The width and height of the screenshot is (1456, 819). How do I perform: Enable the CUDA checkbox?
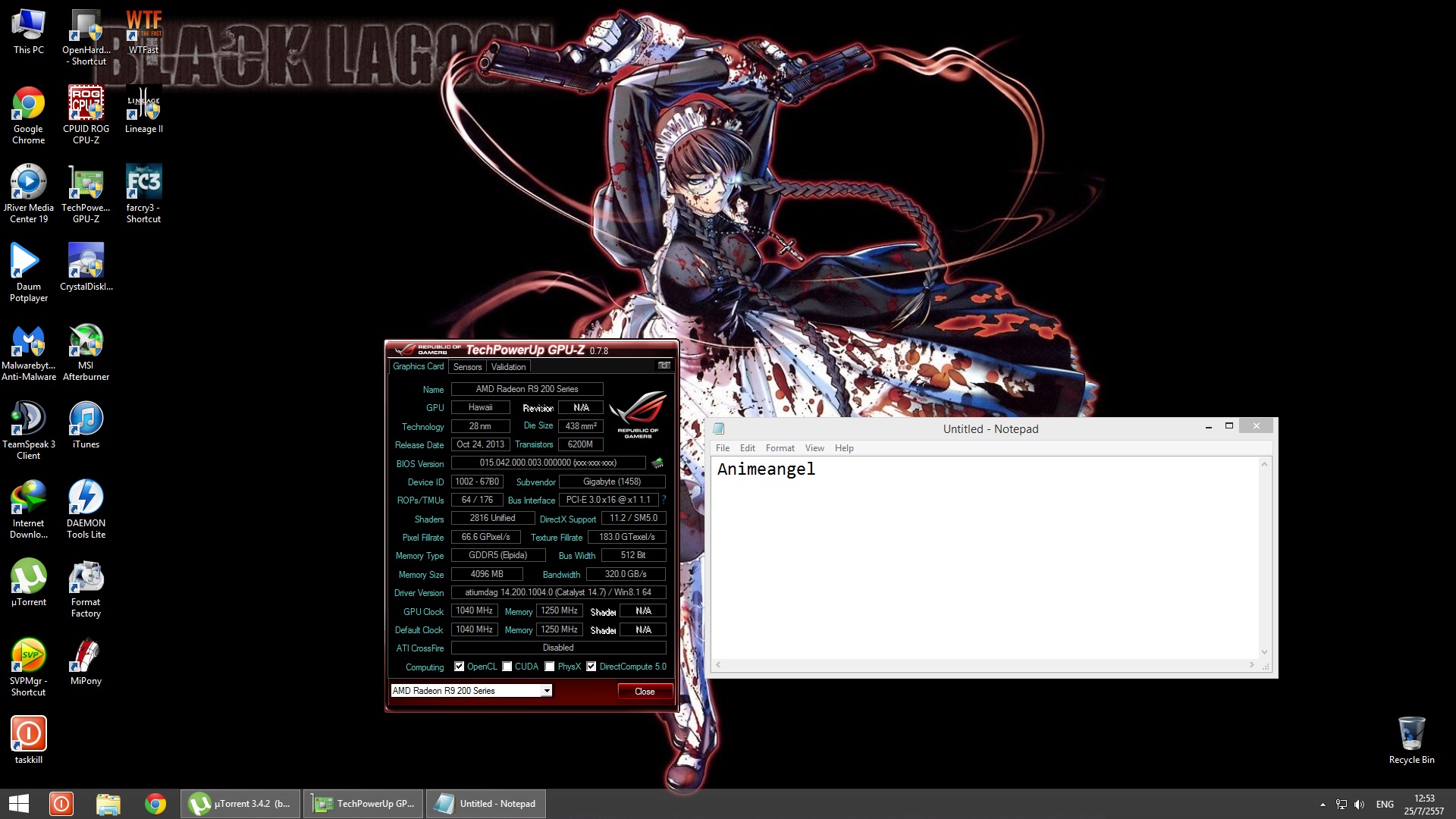(507, 667)
